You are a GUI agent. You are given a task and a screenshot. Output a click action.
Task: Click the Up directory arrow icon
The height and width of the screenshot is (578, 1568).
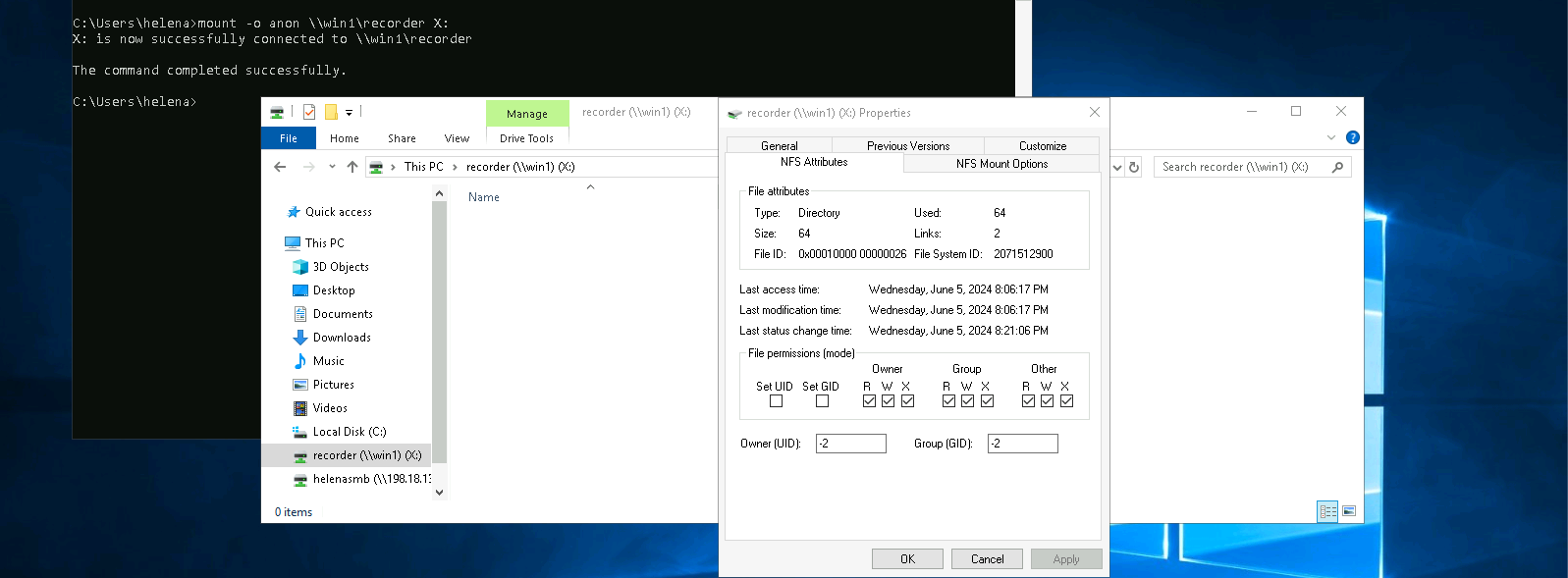(x=352, y=167)
